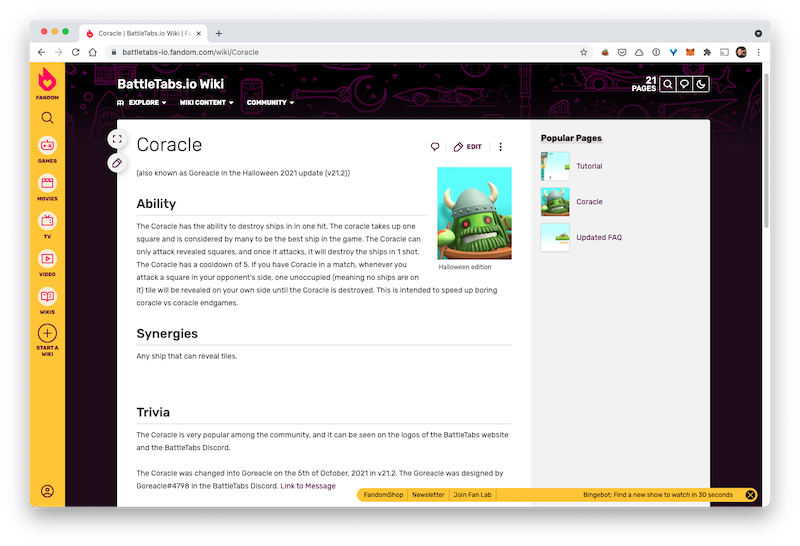Open Movies section in sidebar
Image resolution: width=800 pixels, height=546 pixels.
tap(47, 188)
